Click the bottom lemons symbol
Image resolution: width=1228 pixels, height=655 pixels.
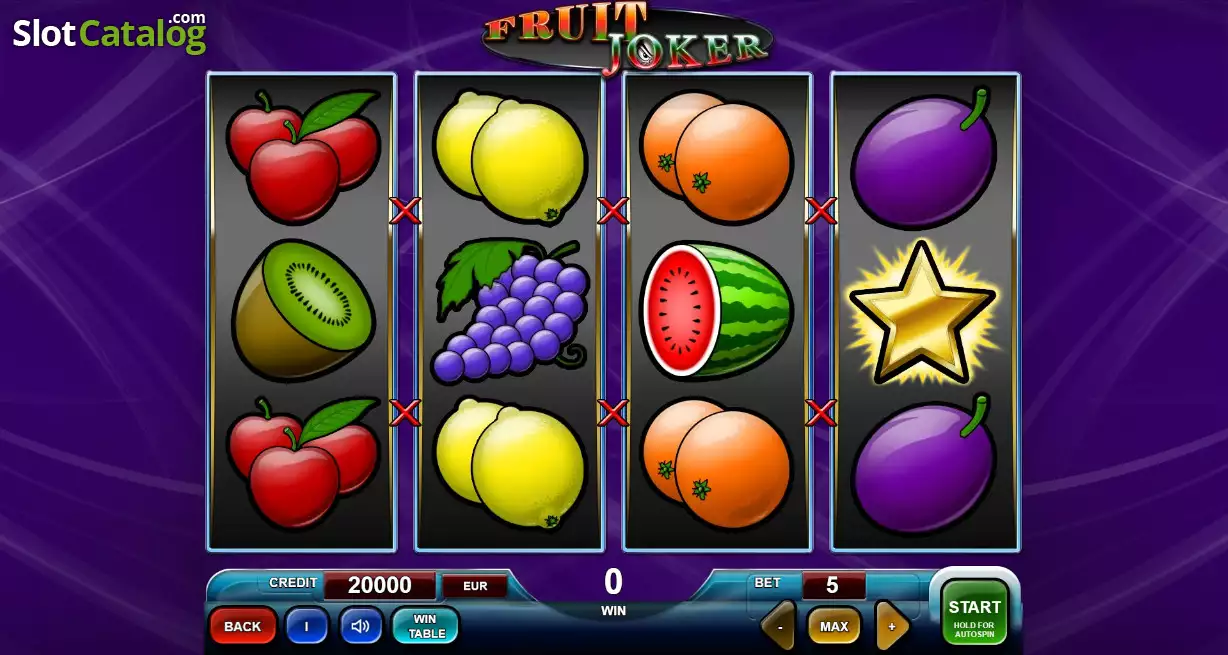click(x=510, y=463)
